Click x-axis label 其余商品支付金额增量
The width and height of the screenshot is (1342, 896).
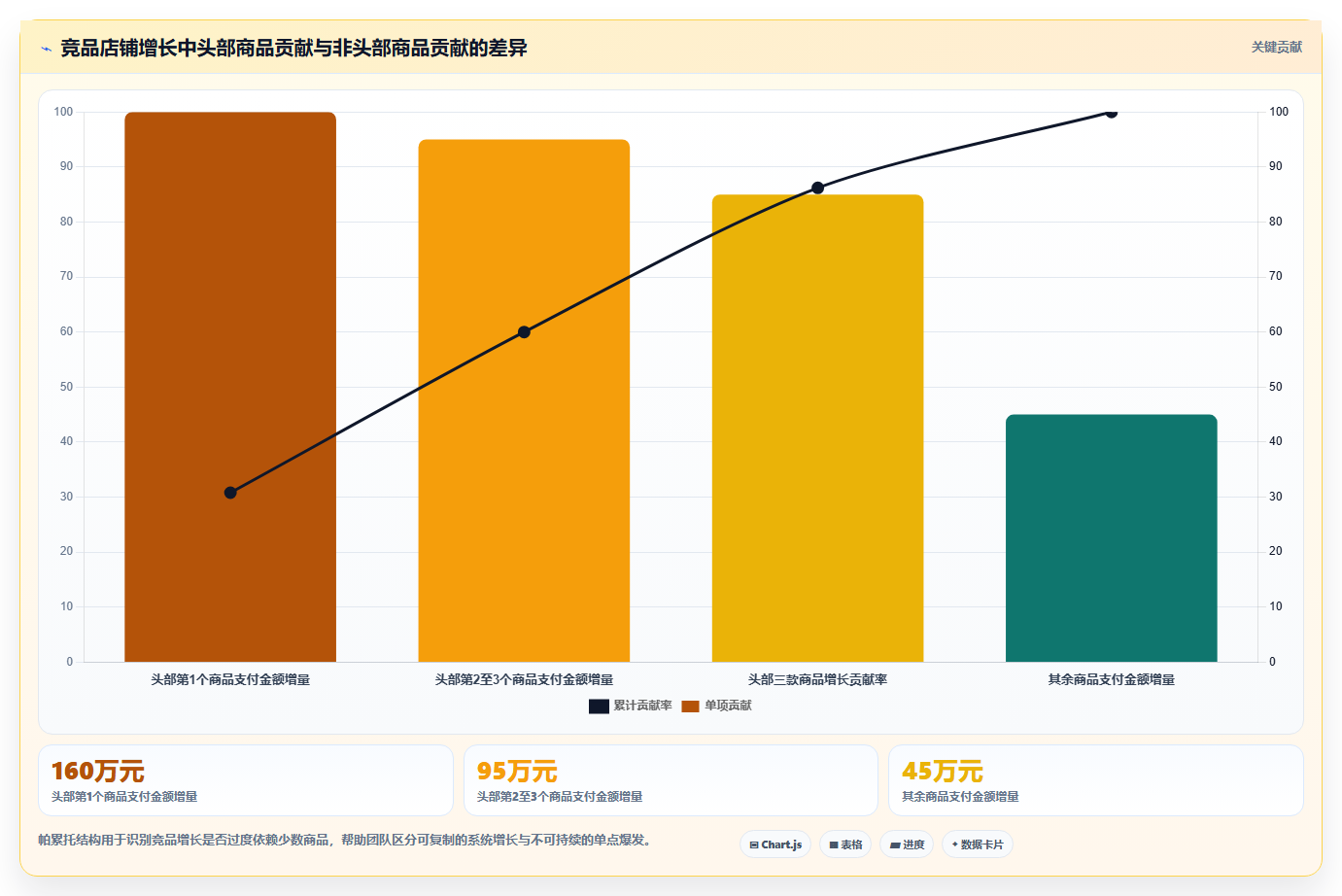click(1112, 679)
